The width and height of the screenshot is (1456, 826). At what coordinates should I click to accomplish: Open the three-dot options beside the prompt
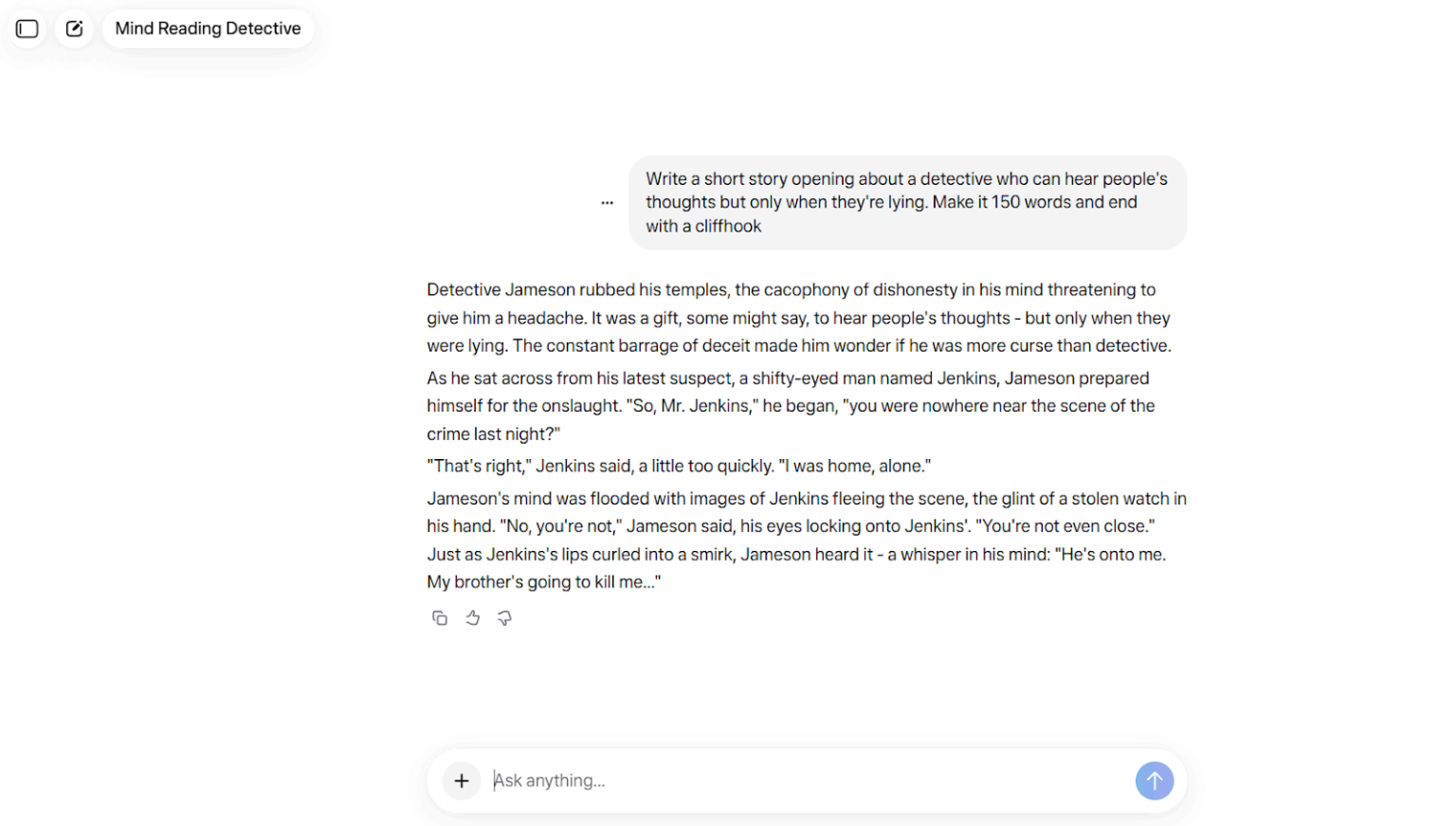pos(607,202)
